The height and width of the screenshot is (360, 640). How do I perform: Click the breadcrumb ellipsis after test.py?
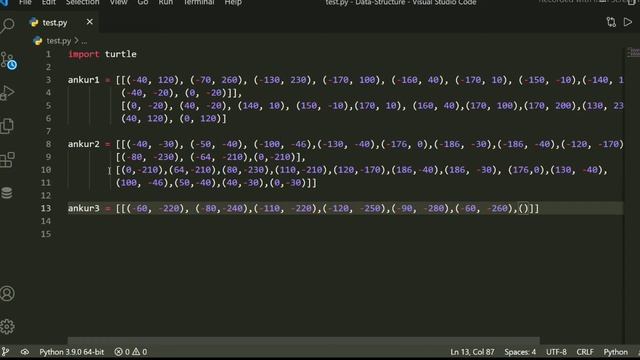(x=84, y=41)
